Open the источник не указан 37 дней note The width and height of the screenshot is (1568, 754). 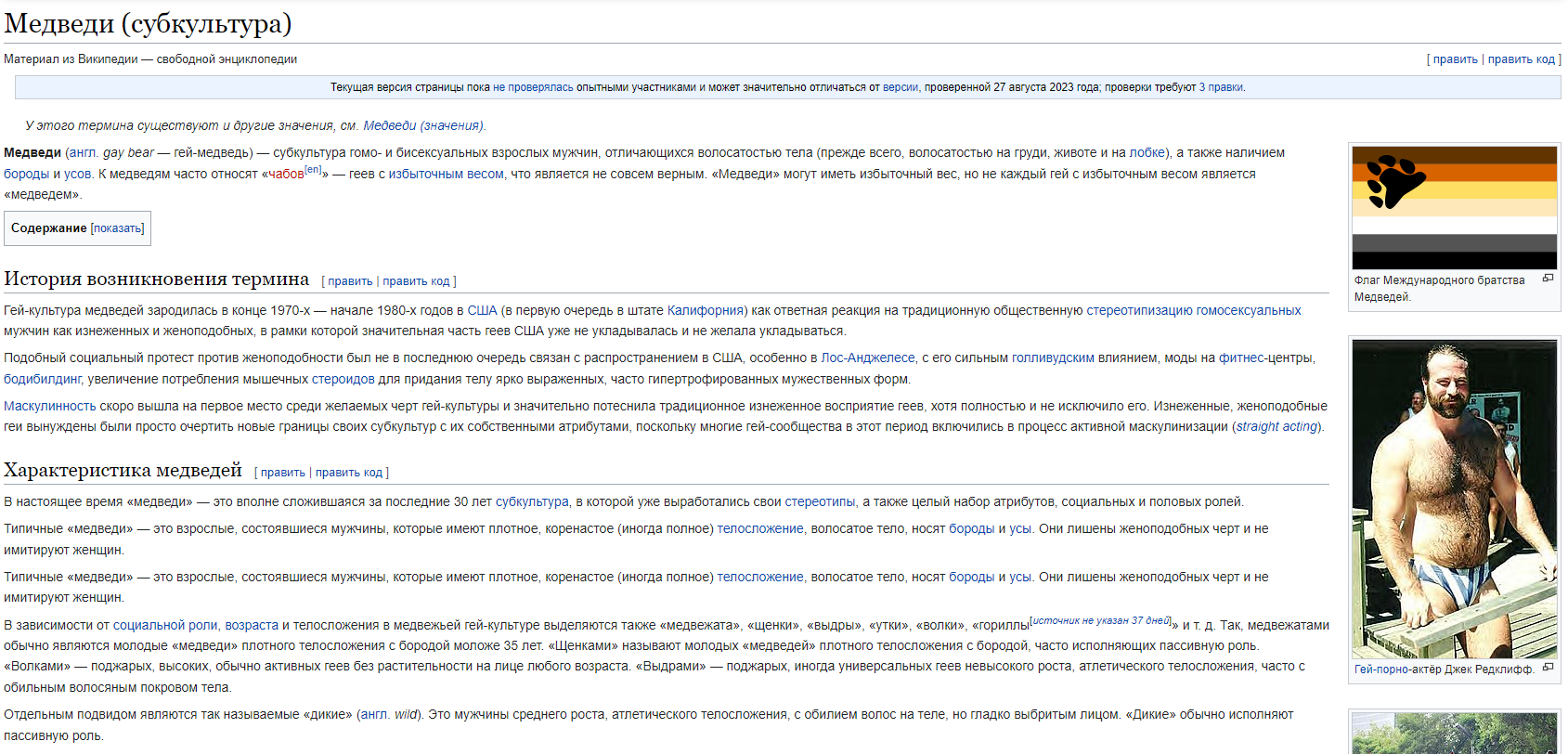[x=1100, y=620]
